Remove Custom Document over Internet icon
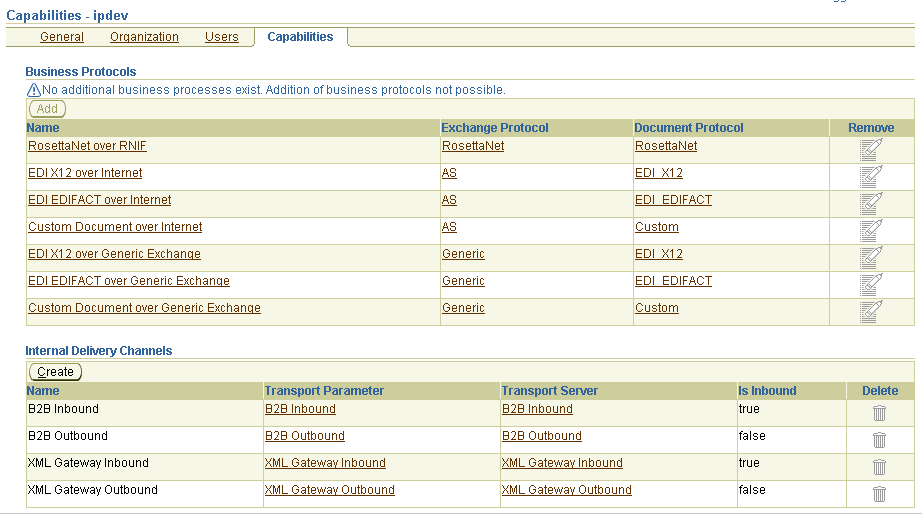Screen dimensions: 922x514 coord(871,231)
